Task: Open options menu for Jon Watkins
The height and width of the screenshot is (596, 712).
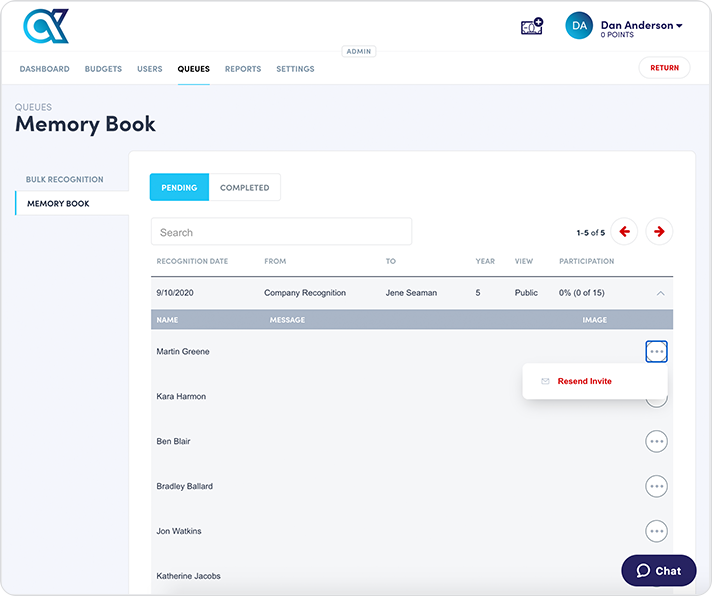Action: (656, 531)
